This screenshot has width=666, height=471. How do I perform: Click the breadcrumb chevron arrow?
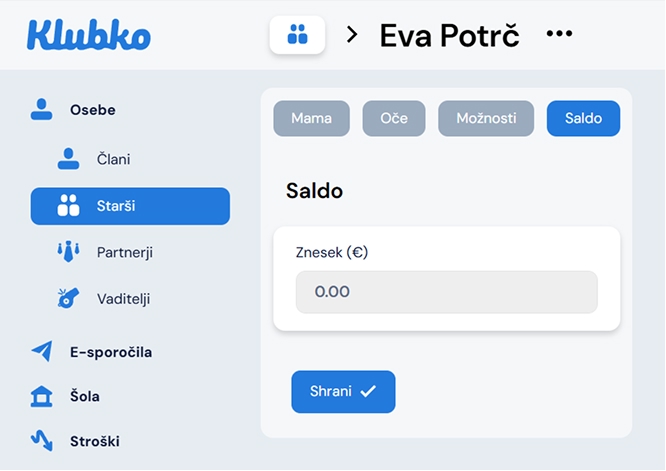click(x=352, y=35)
